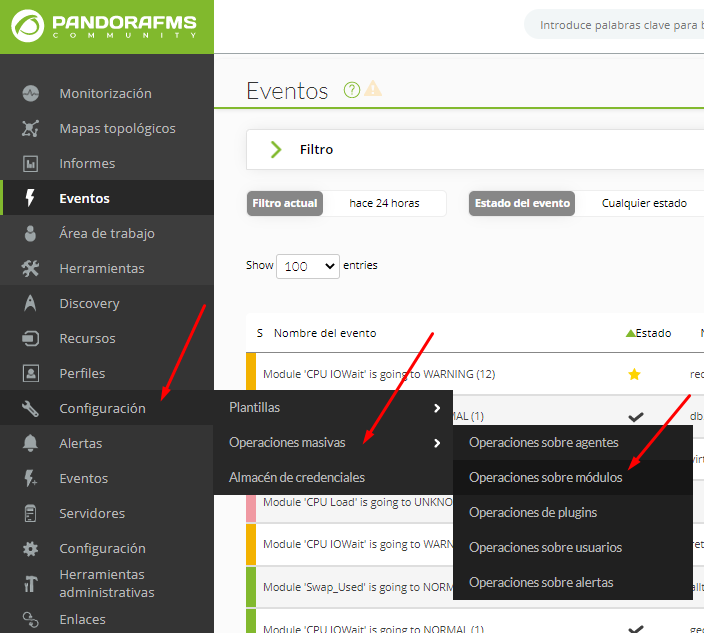Select the Discovery icon in the sidebar

tap(31, 303)
